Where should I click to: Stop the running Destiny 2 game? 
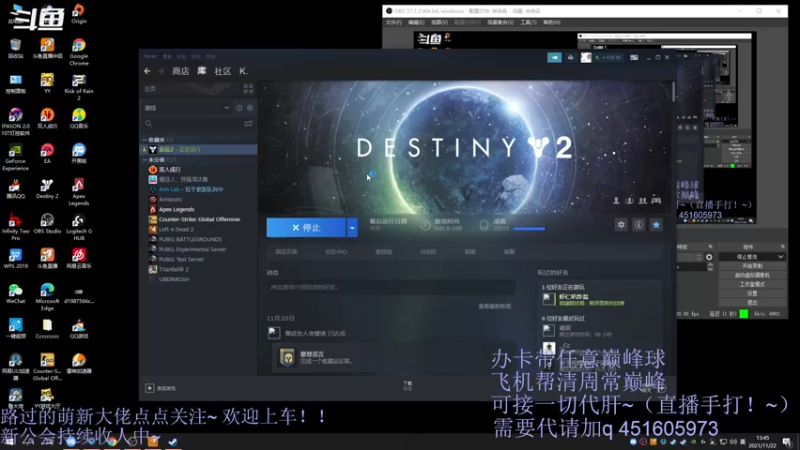tap(306, 228)
